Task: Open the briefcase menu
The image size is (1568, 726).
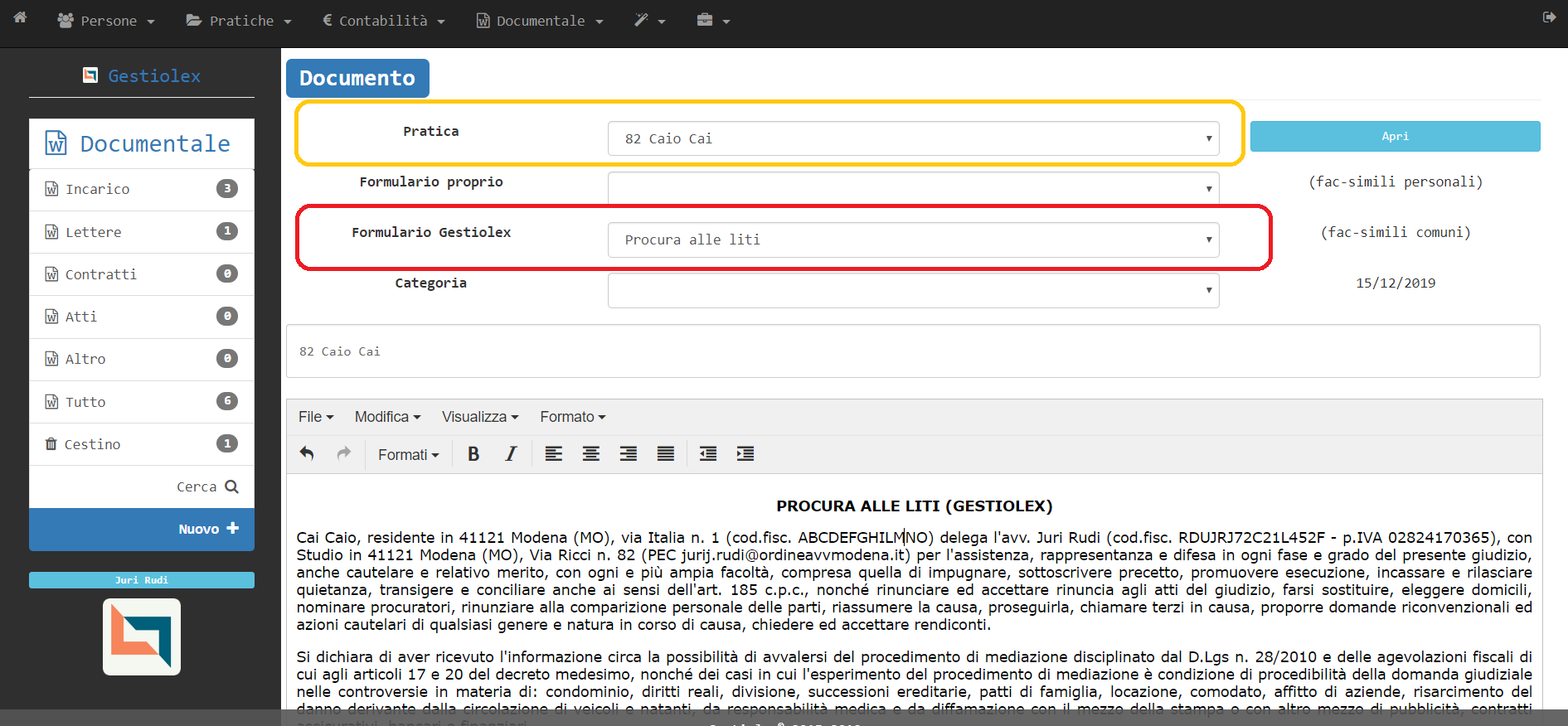Action: point(713,21)
